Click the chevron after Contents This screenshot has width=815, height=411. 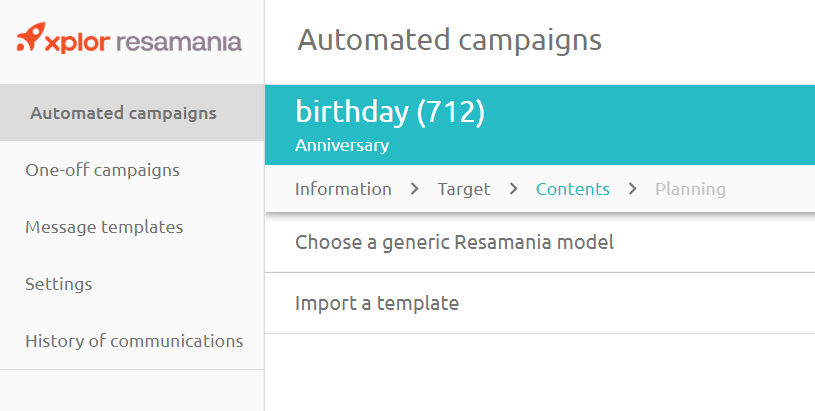tap(632, 189)
